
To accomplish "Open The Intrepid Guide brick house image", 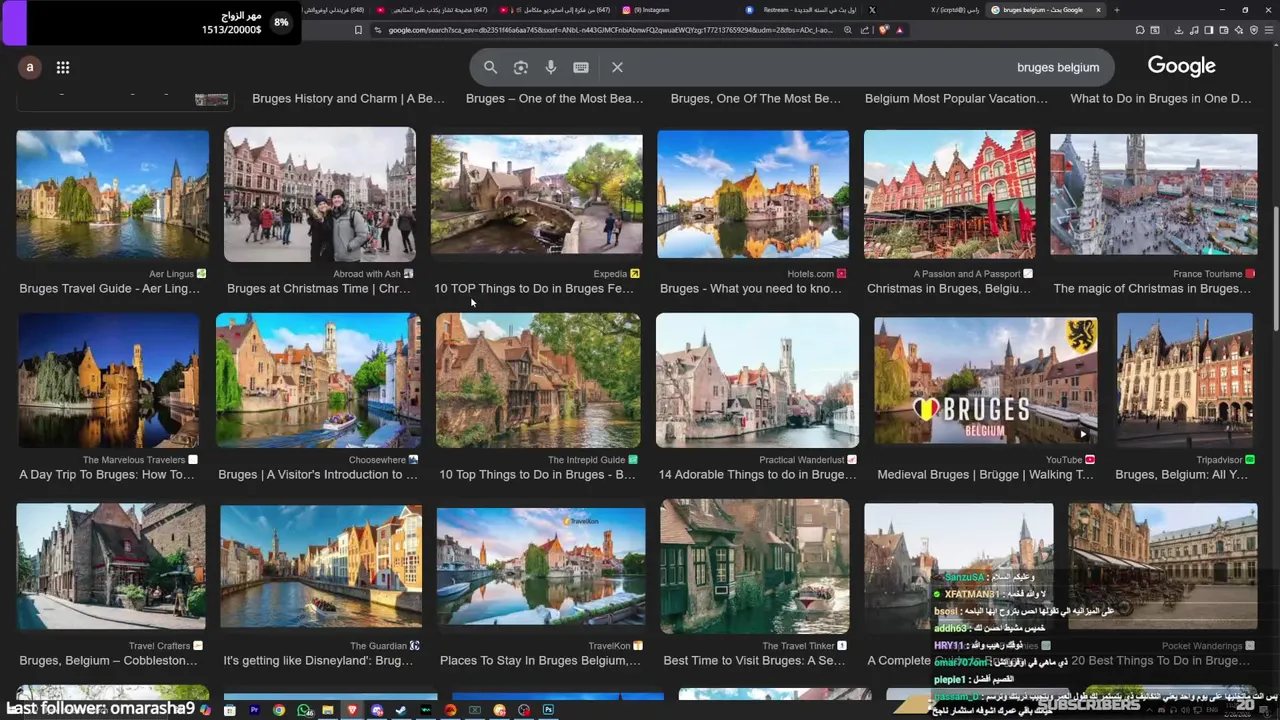I will (x=538, y=380).
